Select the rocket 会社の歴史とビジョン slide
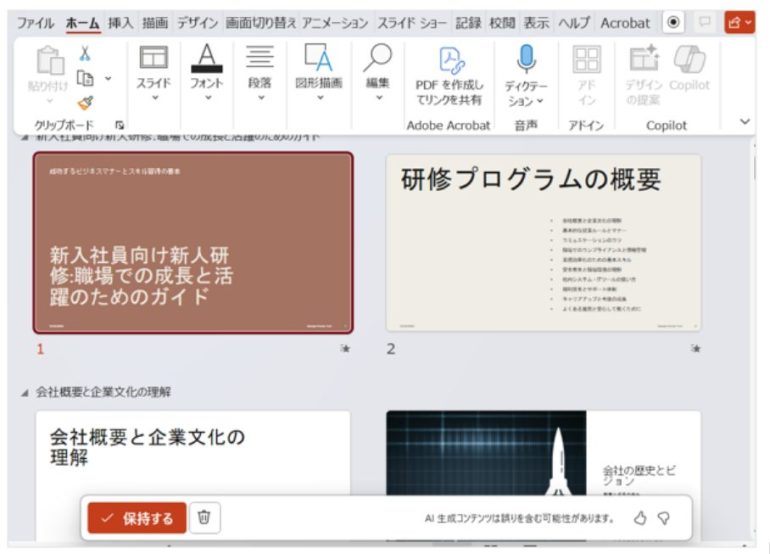The width and height of the screenshot is (770, 554). (544, 452)
